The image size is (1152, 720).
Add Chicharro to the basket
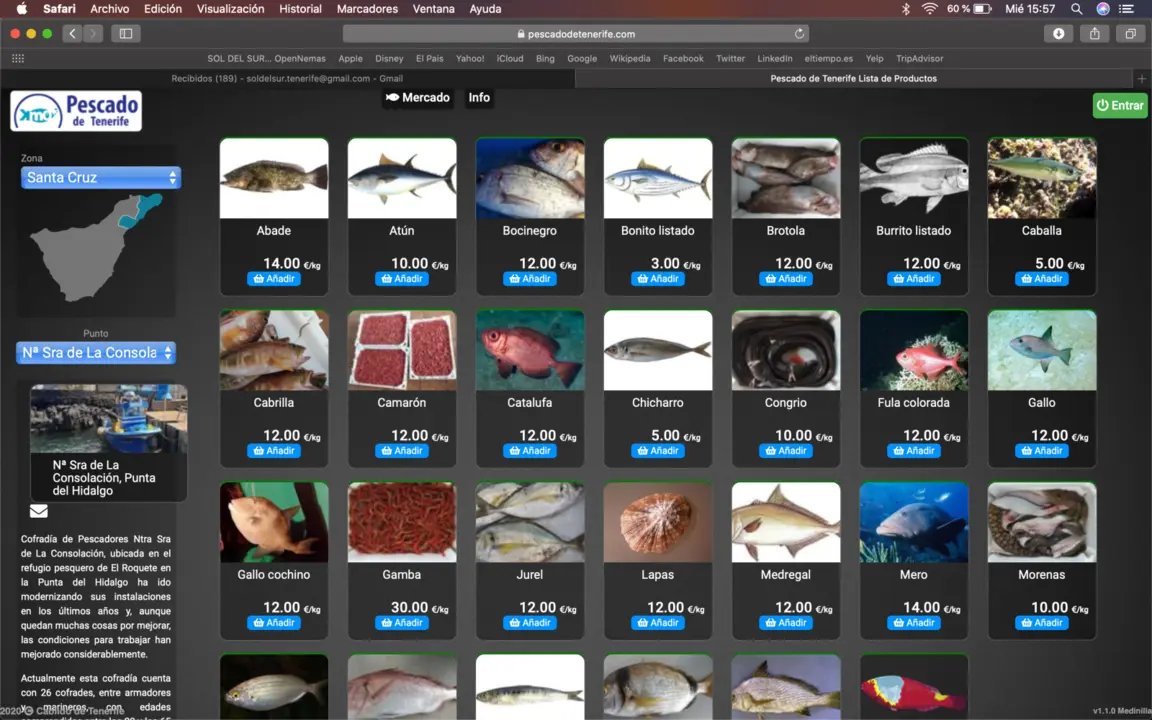click(658, 451)
